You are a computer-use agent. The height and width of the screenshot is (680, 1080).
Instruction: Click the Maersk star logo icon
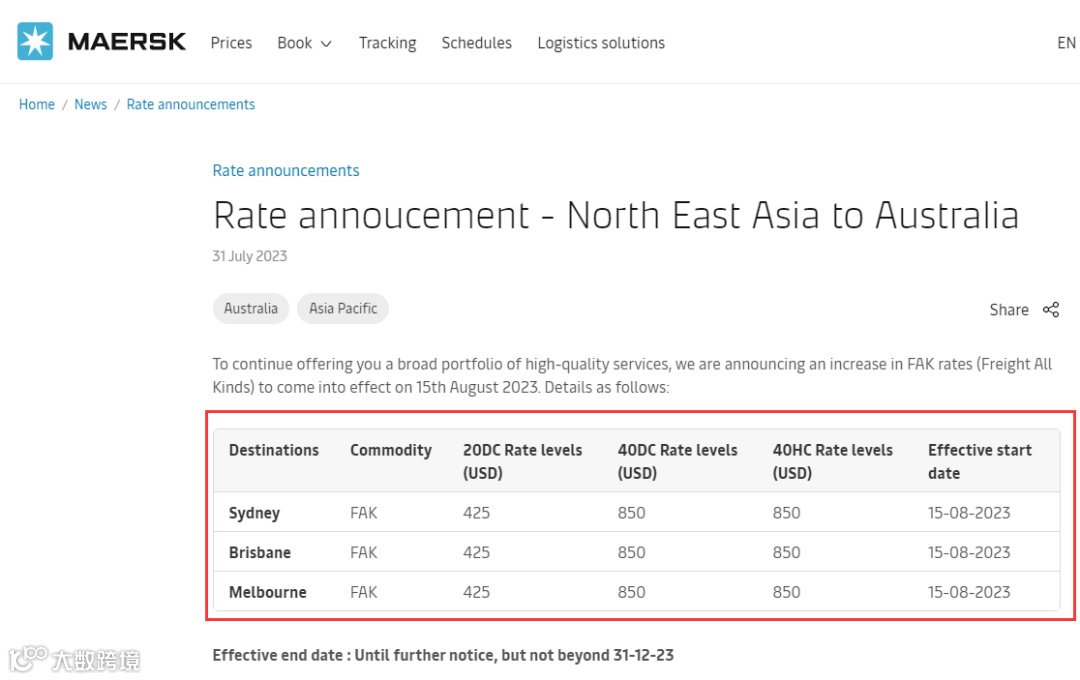(35, 42)
